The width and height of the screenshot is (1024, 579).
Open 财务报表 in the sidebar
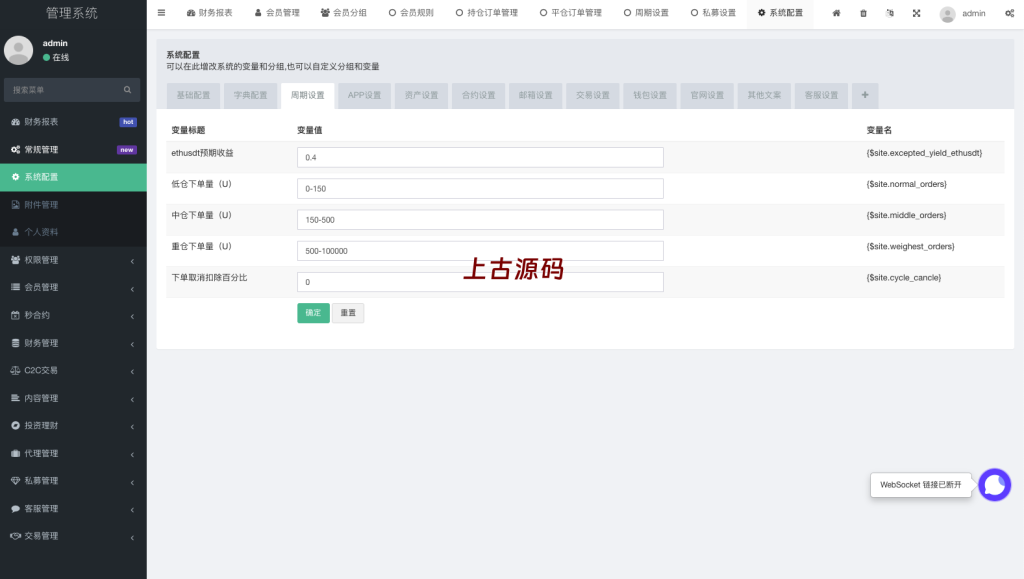(x=73, y=122)
